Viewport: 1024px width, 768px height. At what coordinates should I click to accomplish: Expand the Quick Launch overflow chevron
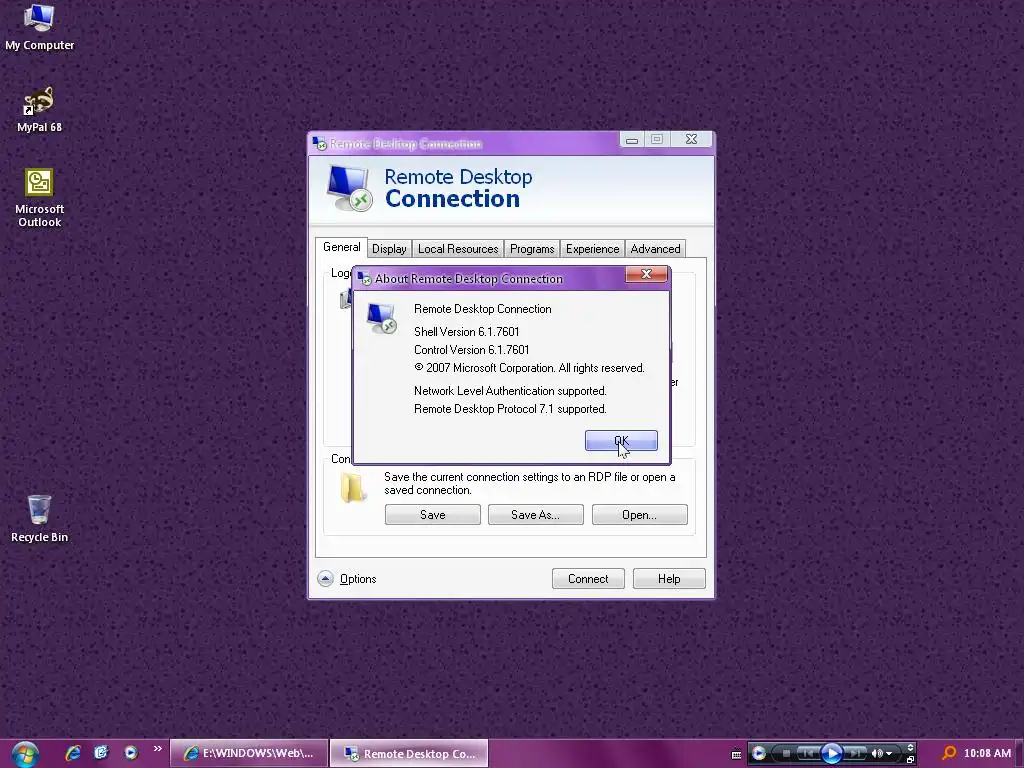pyautogui.click(x=157, y=748)
